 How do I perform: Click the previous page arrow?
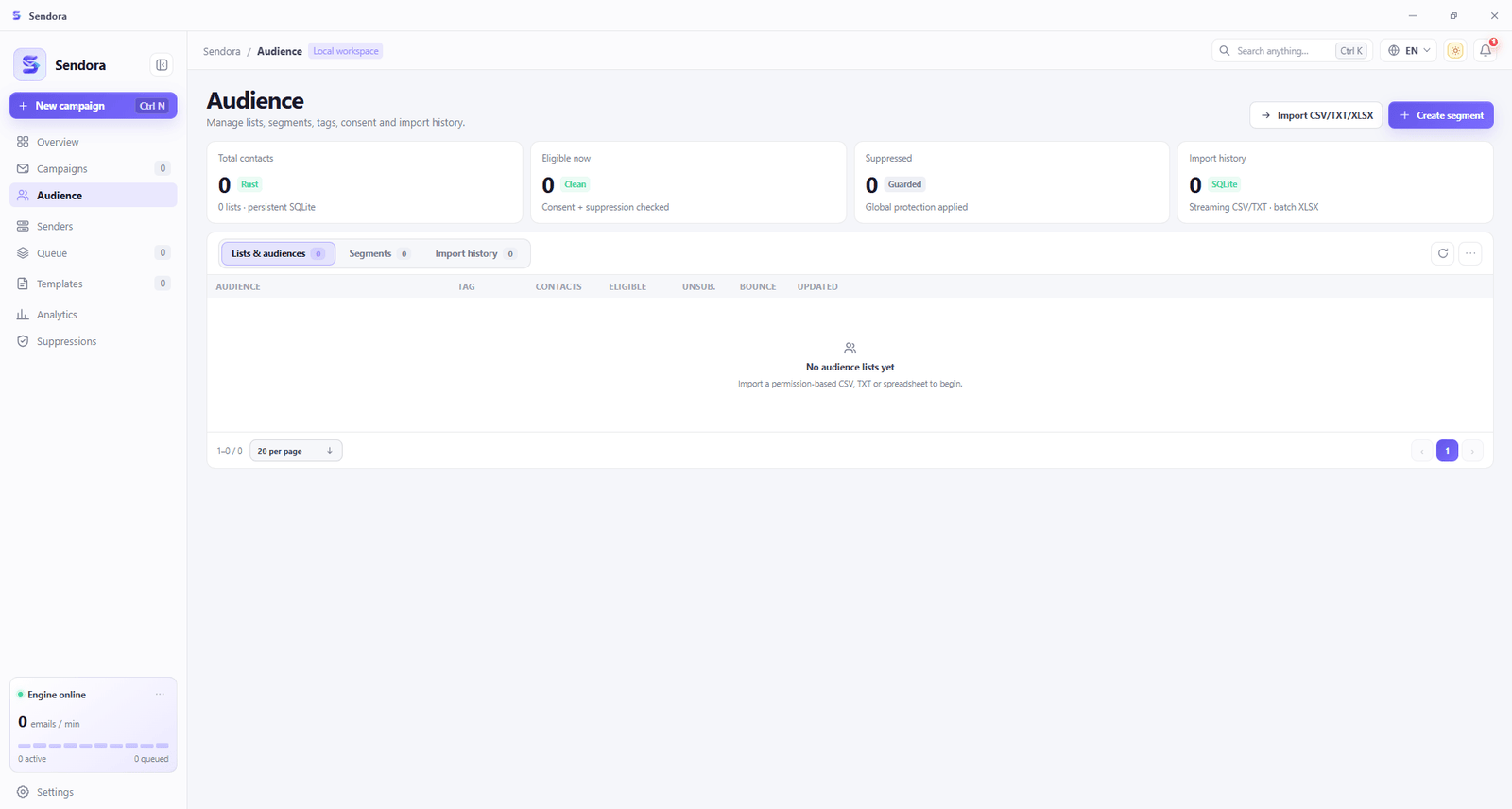(x=1422, y=451)
